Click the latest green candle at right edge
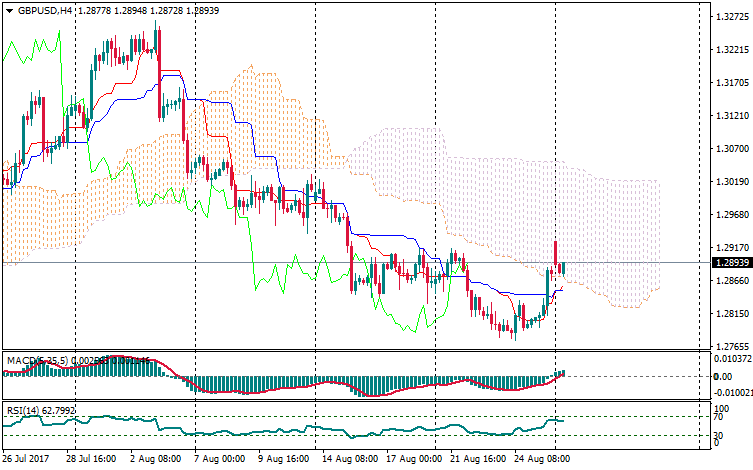 [563, 267]
